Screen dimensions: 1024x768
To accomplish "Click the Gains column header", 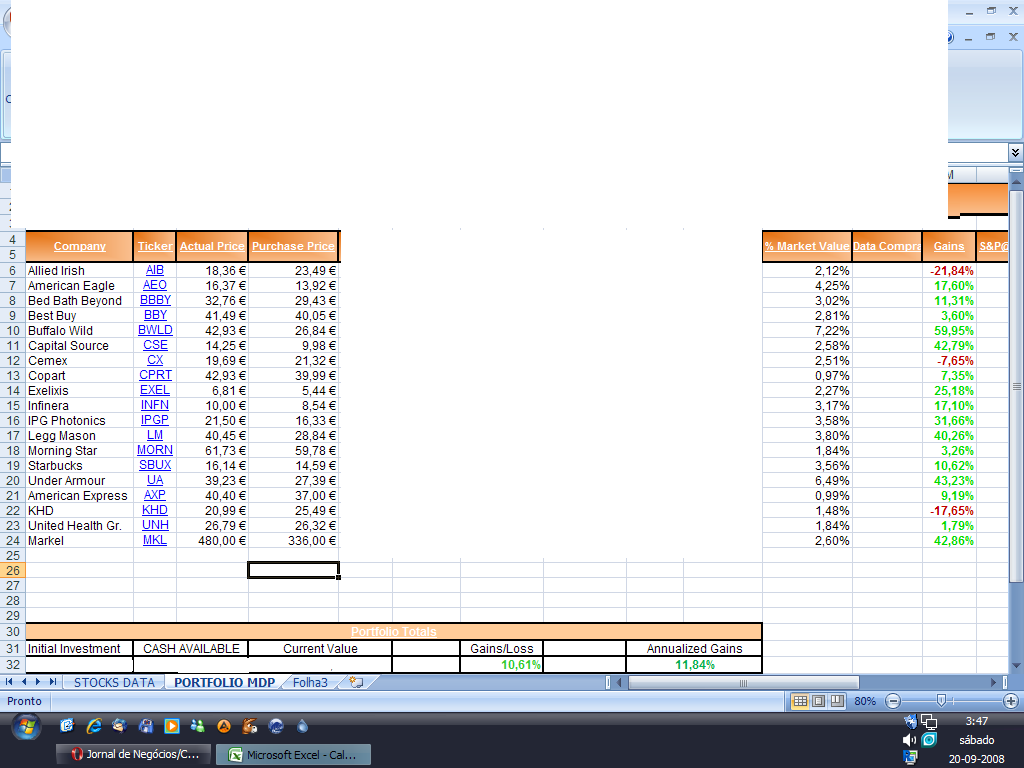I will (x=949, y=246).
